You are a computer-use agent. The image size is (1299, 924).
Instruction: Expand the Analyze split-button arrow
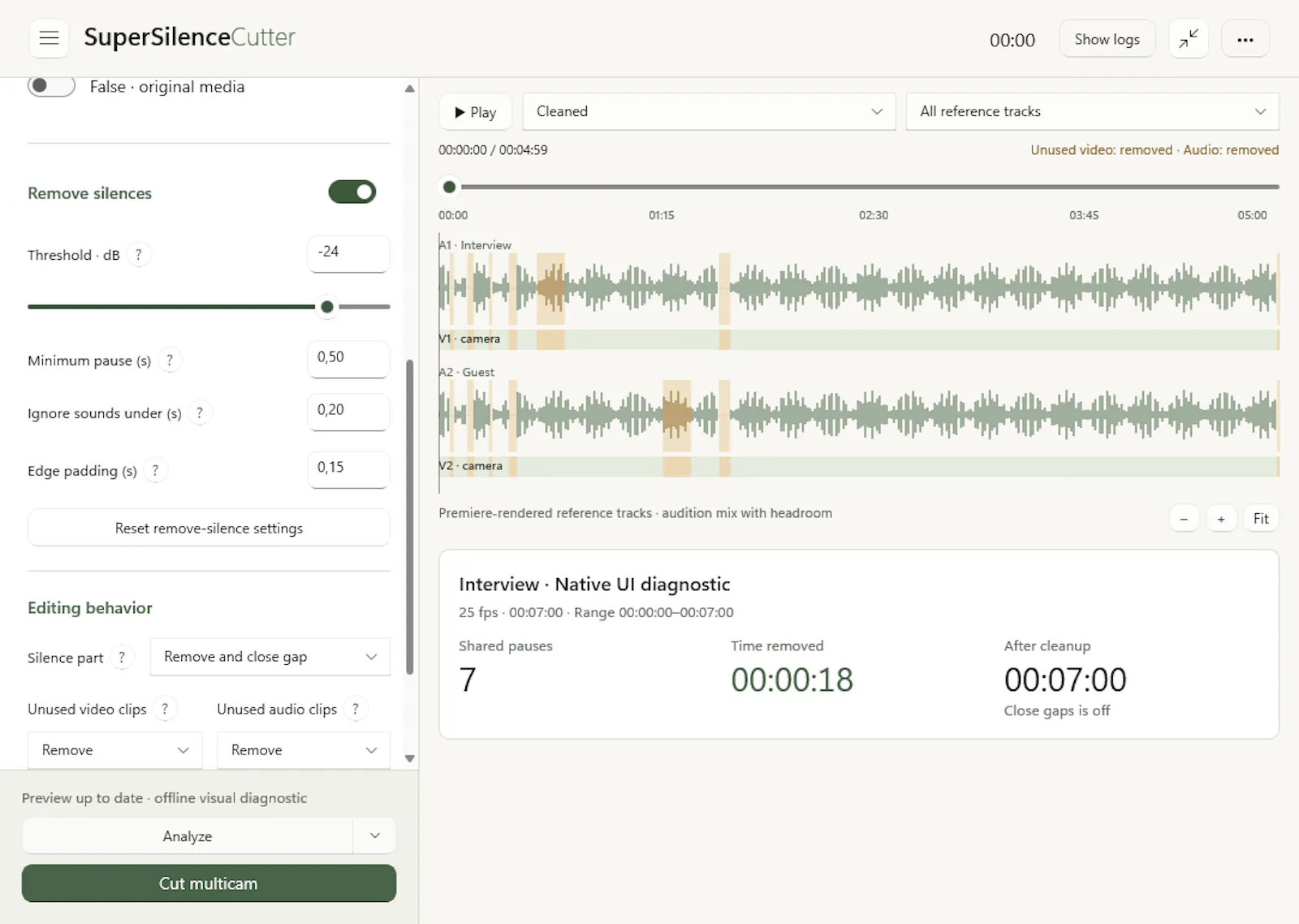[375, 836]
